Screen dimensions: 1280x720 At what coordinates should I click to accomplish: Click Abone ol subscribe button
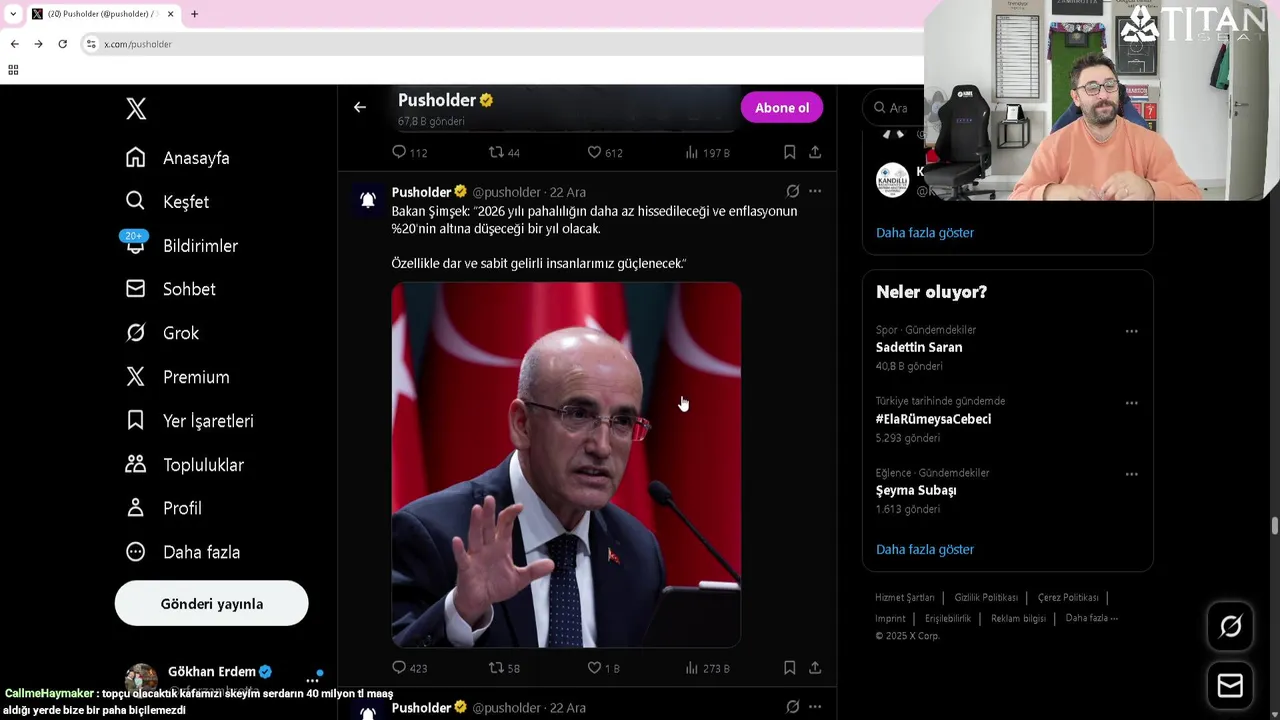(x=782, y=108)
